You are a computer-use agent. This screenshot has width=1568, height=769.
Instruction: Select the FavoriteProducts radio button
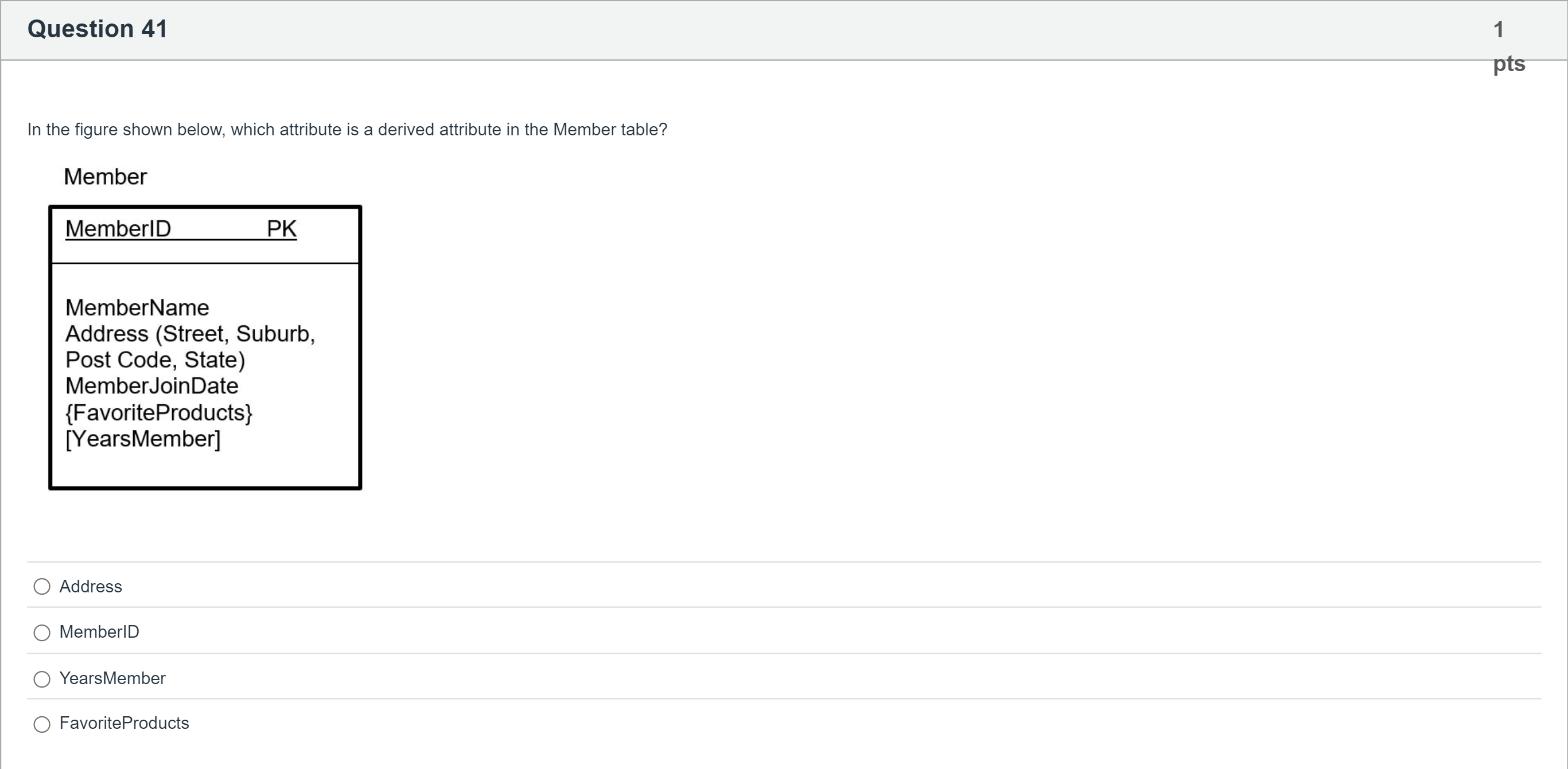point(42,724)
